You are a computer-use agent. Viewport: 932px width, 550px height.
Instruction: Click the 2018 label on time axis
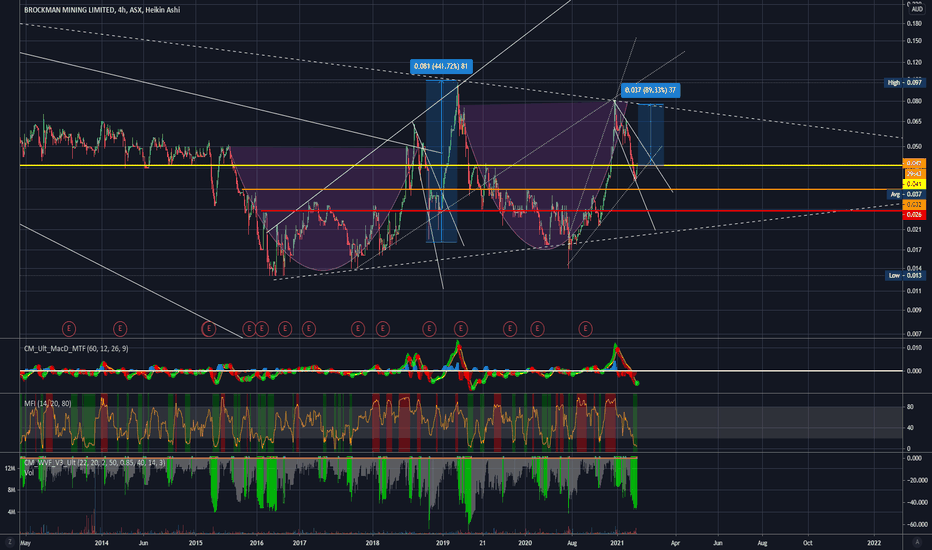[x=372, y=543]
